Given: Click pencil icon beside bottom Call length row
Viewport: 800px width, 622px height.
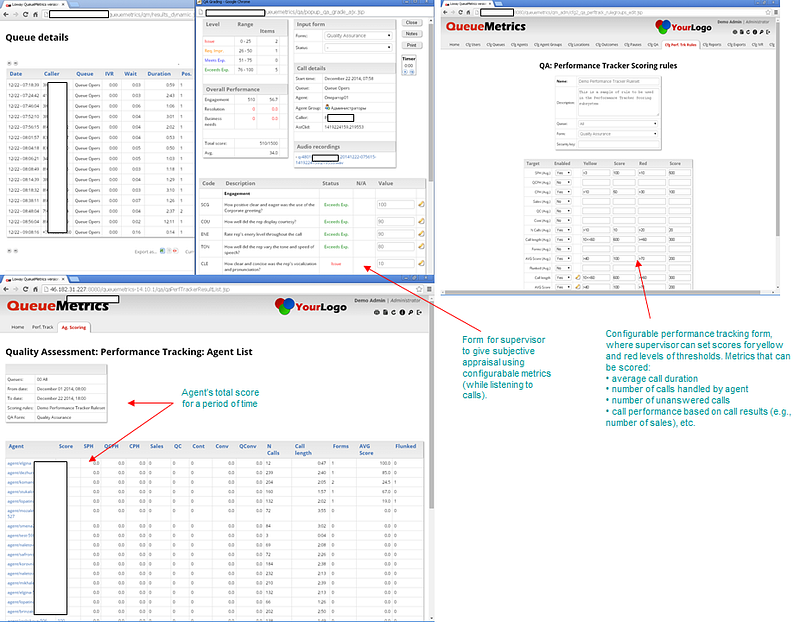Looking at the screenshot, I should pyautogui.click(x=578, y=278).
